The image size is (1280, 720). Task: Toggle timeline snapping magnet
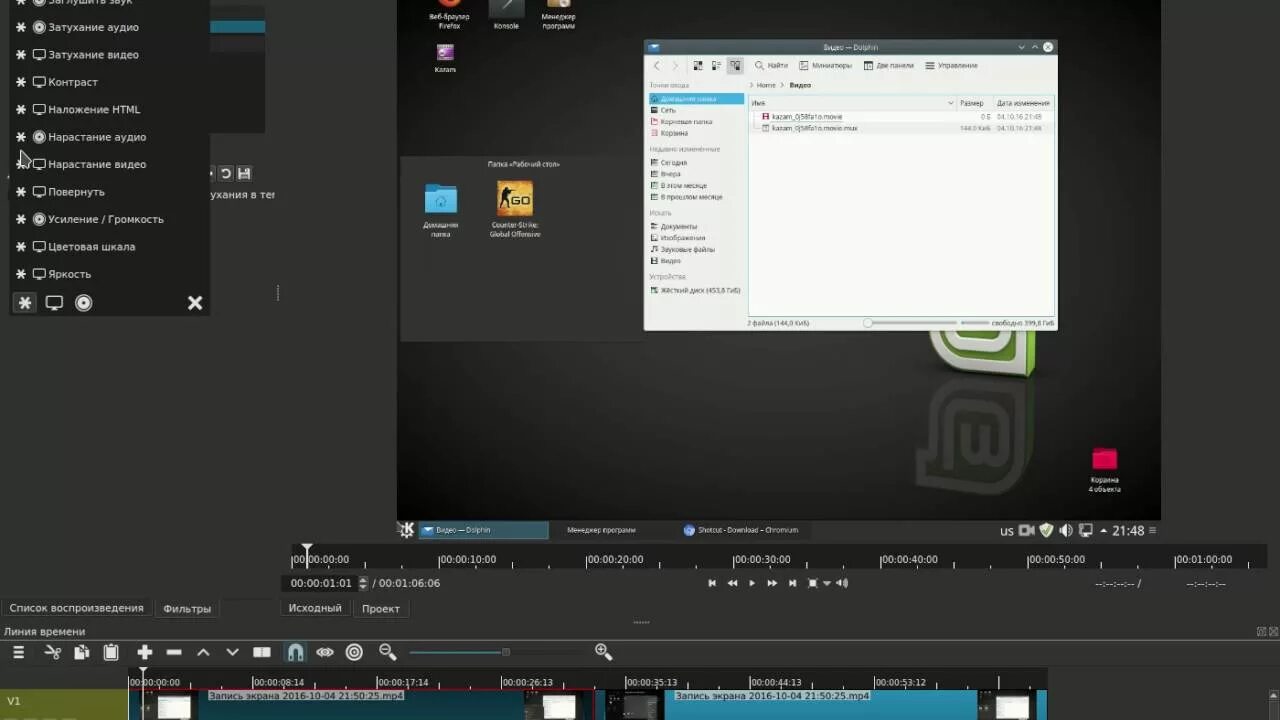(x=295, y=652)
